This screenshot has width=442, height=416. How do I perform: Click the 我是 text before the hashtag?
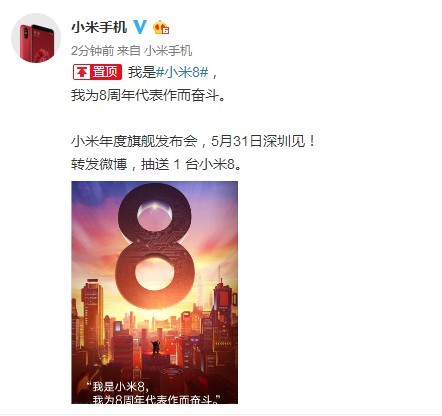(x=142, y=72)
